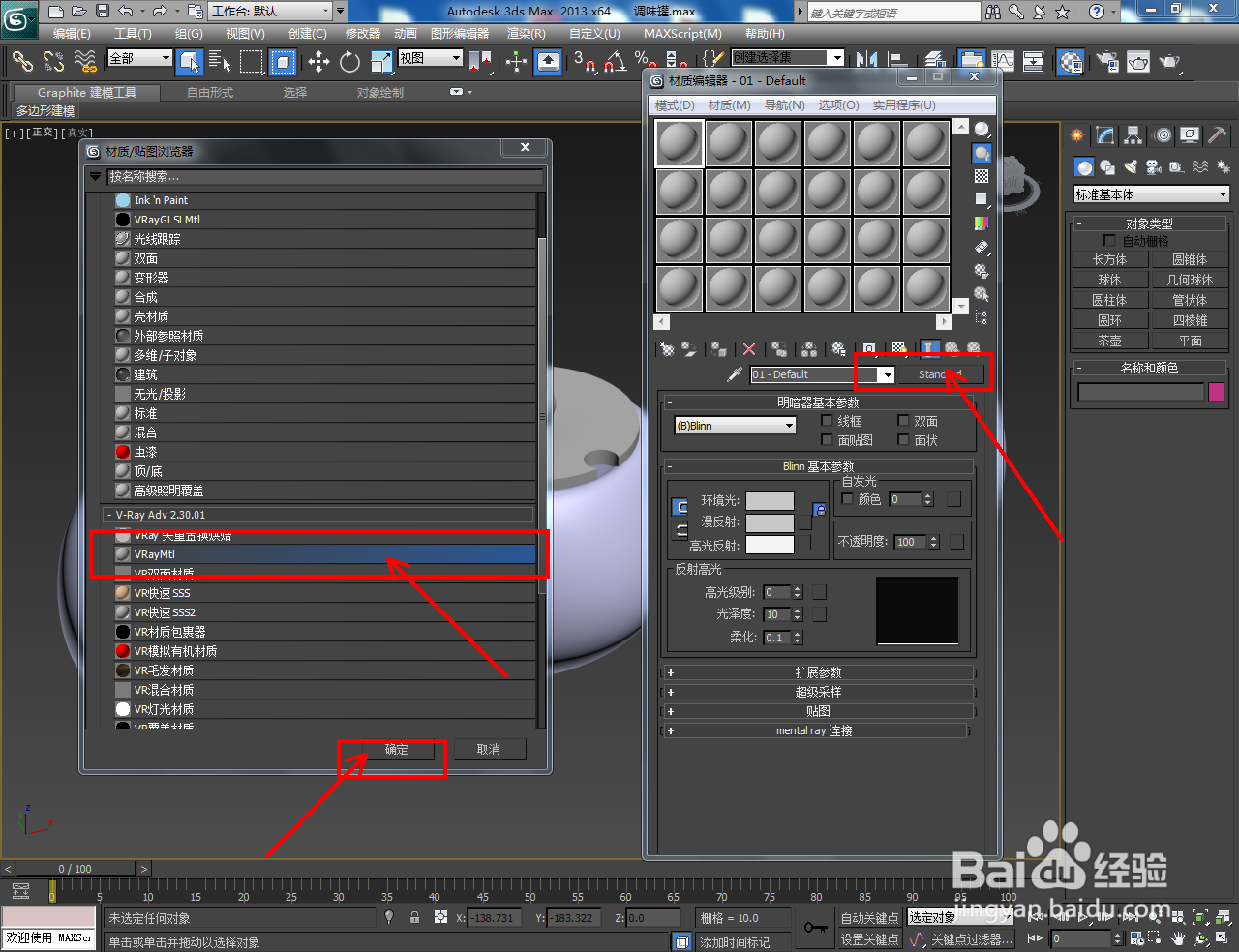Screen dimensions: 1239x952
Task: Select the Shapes category icon
Action: (x=1107, y=167)
